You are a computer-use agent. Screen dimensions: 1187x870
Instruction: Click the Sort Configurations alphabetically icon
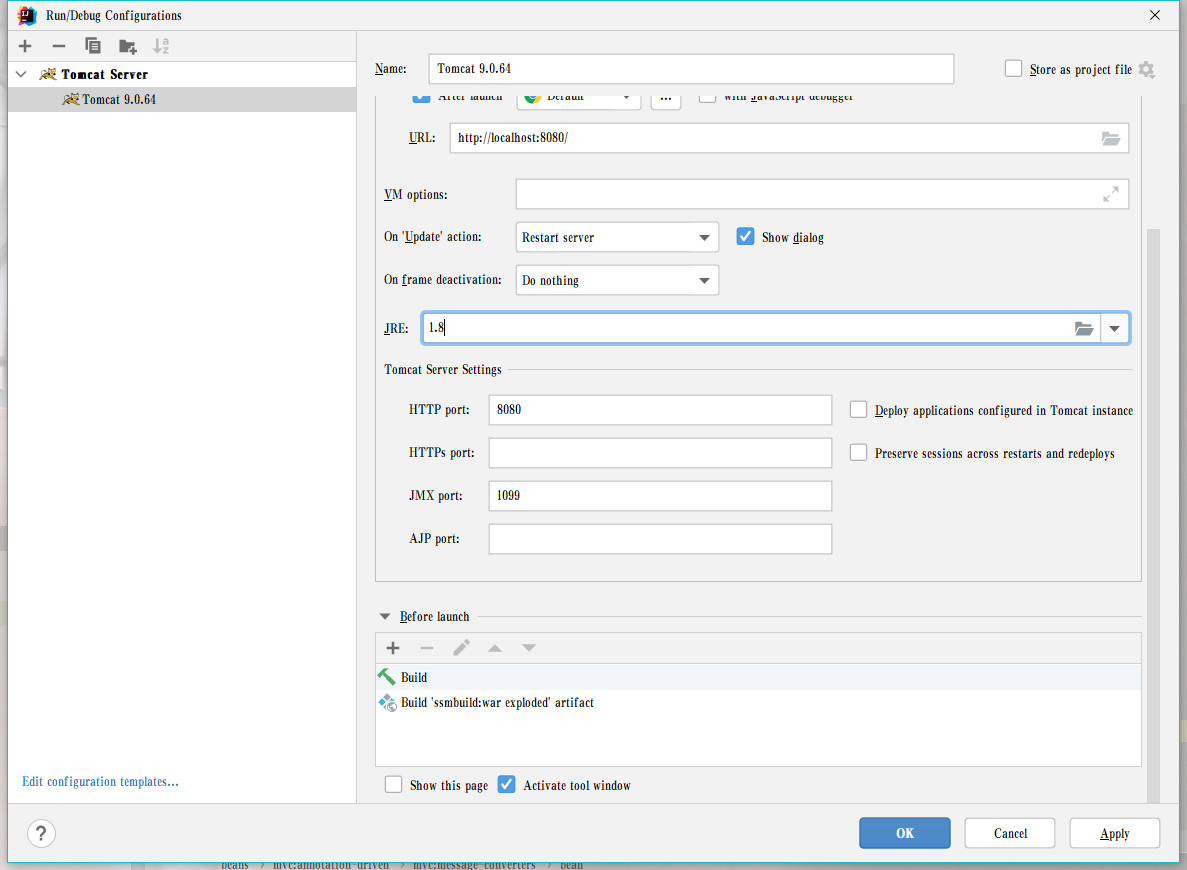(161, 46)
